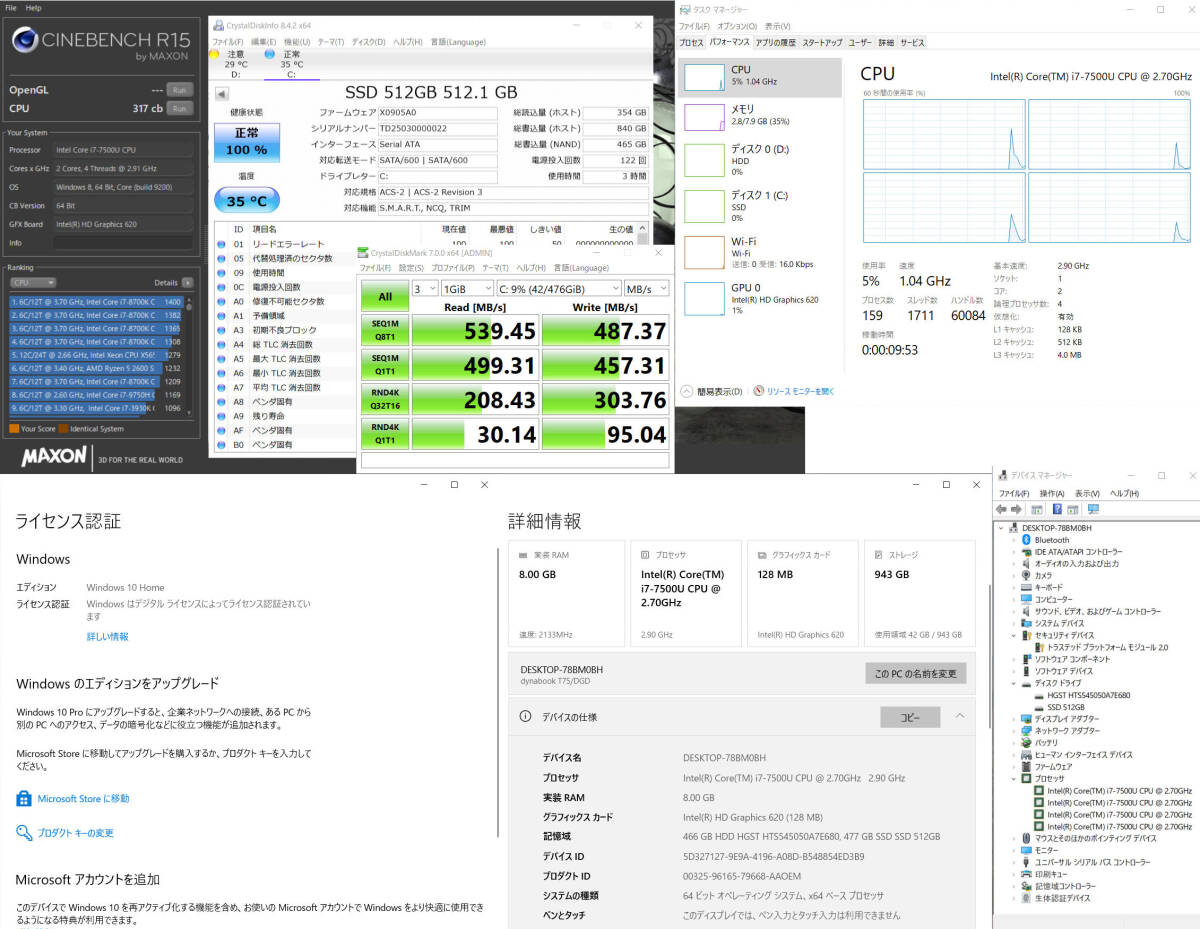This screenshot has width=1200, height=929.
Task: Open the MB/s unit dropdown in CrystalDiskMark
Action: click(x=646, y=288)
